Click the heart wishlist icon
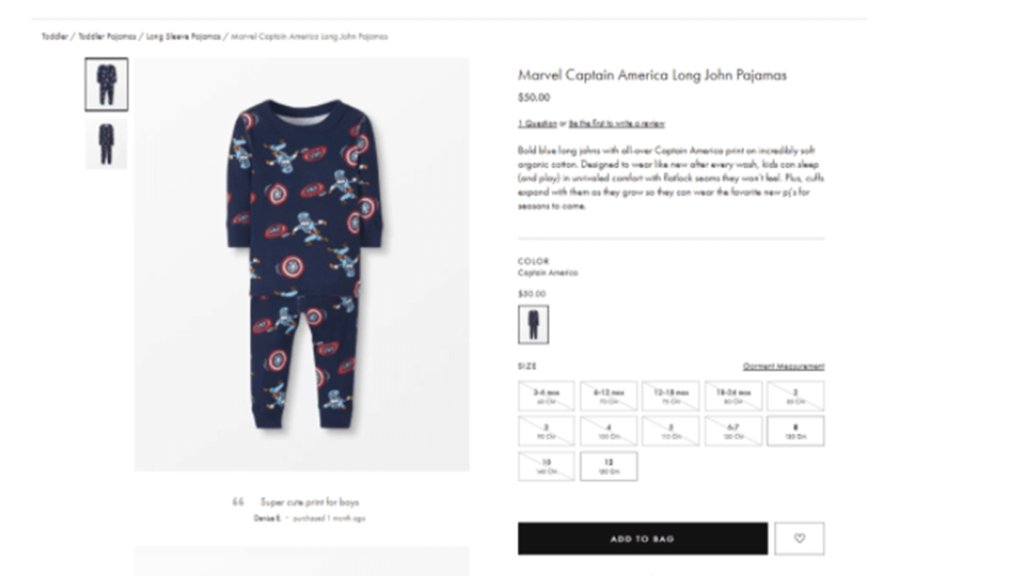Screen dimensions: 1024x576 coord(799,538)
